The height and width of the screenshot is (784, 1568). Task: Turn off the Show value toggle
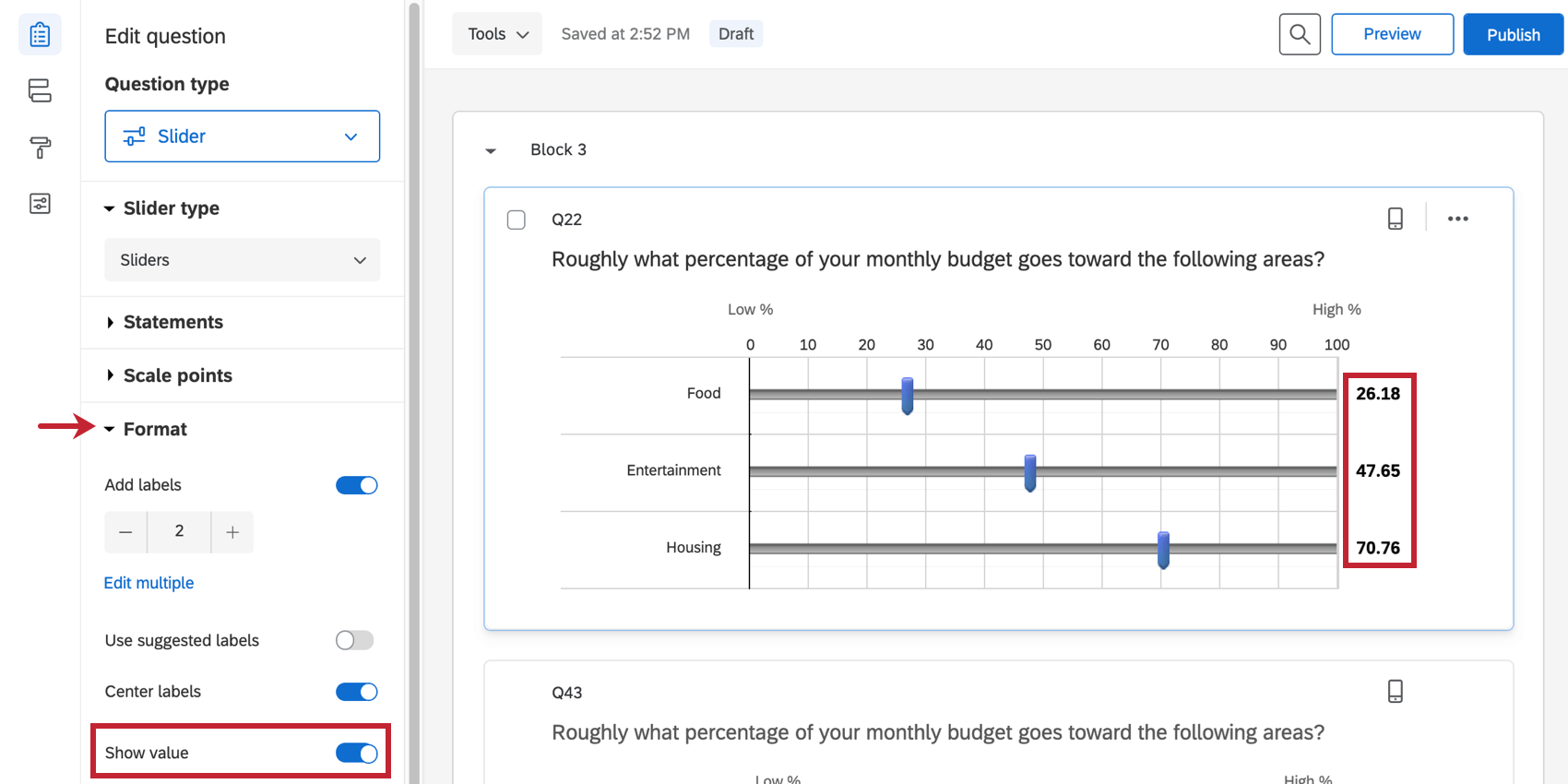pyautogui.click(x=357, y=753)
